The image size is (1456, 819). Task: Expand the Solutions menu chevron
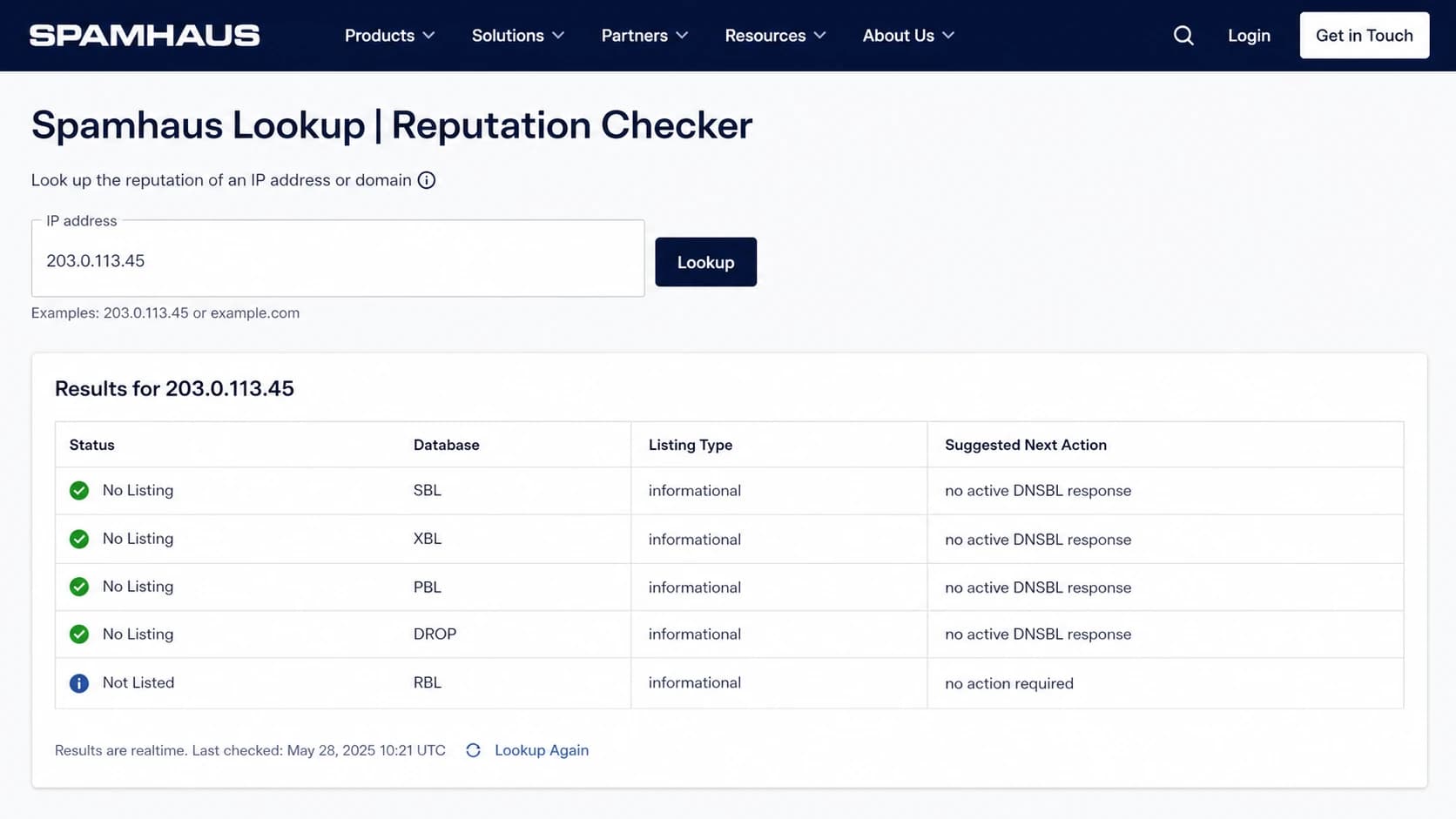point(558,36)
